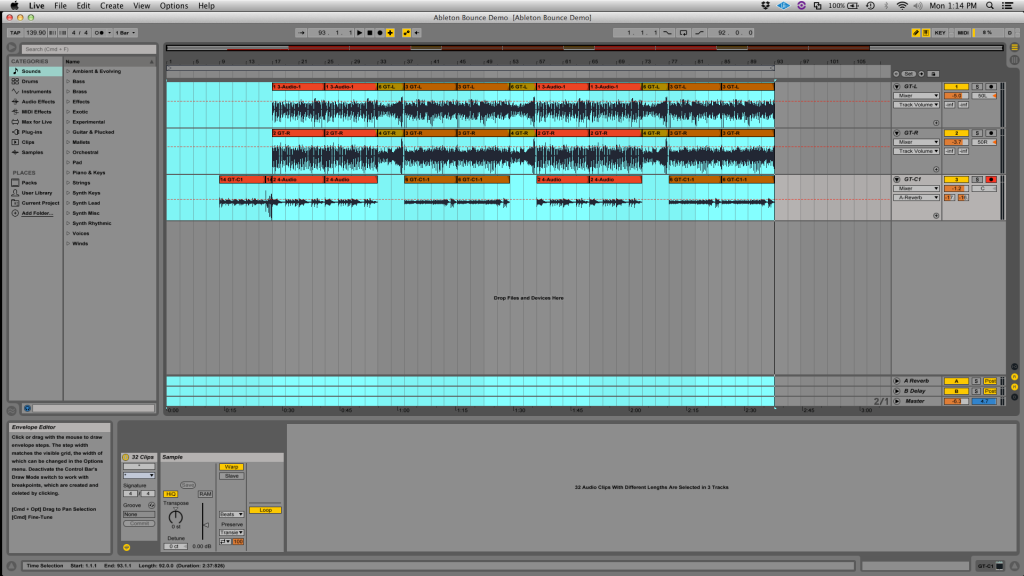
Task: Toggle the automation arm icon
Action: (x=406, y=33)
